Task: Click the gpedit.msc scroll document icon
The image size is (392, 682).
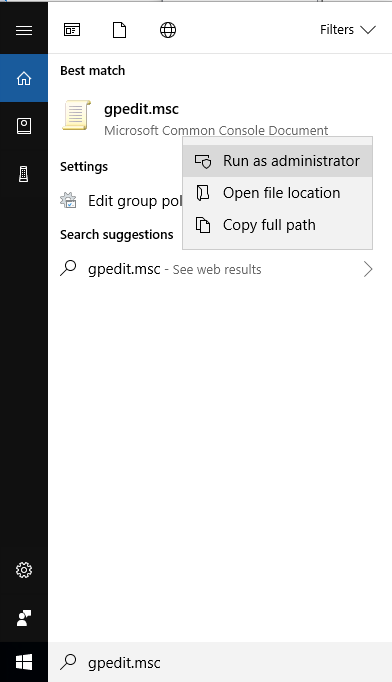Action: pyautogui.click(x=77, y=115)
